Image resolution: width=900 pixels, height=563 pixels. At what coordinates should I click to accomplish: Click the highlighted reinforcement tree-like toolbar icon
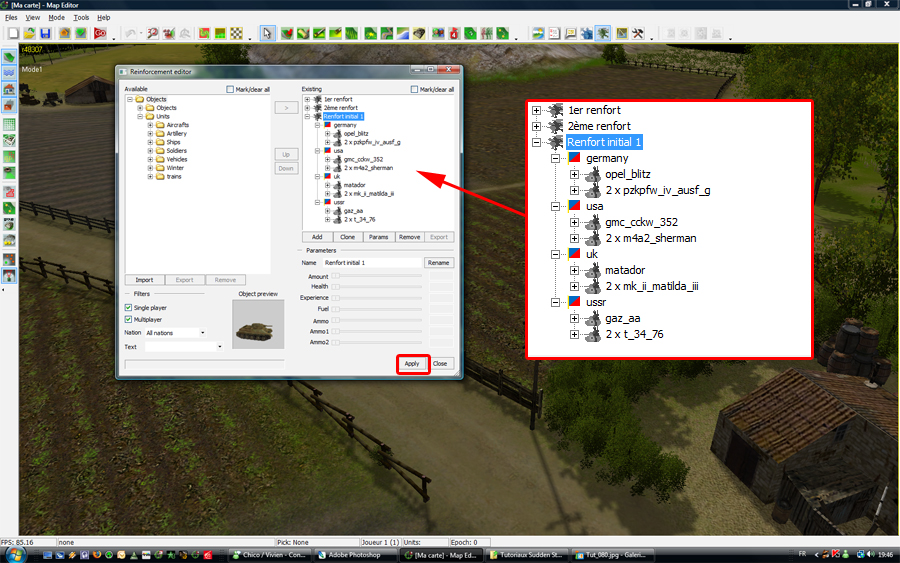[603, 33]
